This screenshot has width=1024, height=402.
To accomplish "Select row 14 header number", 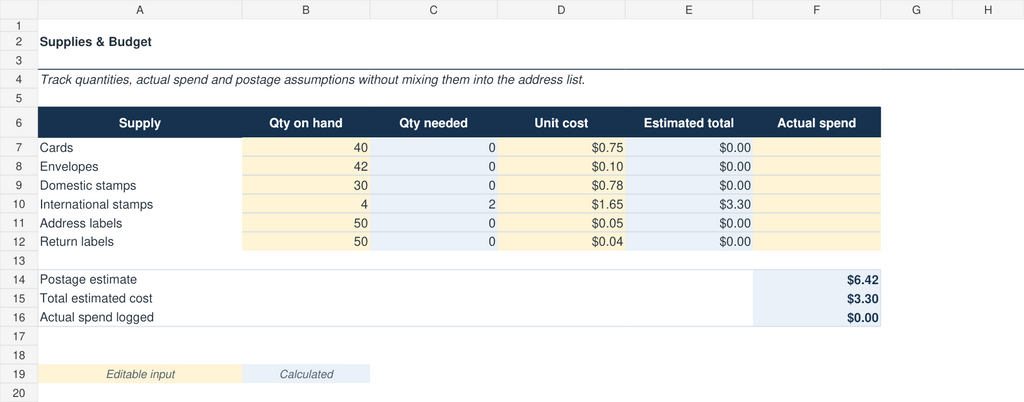I will click(19, 279).
